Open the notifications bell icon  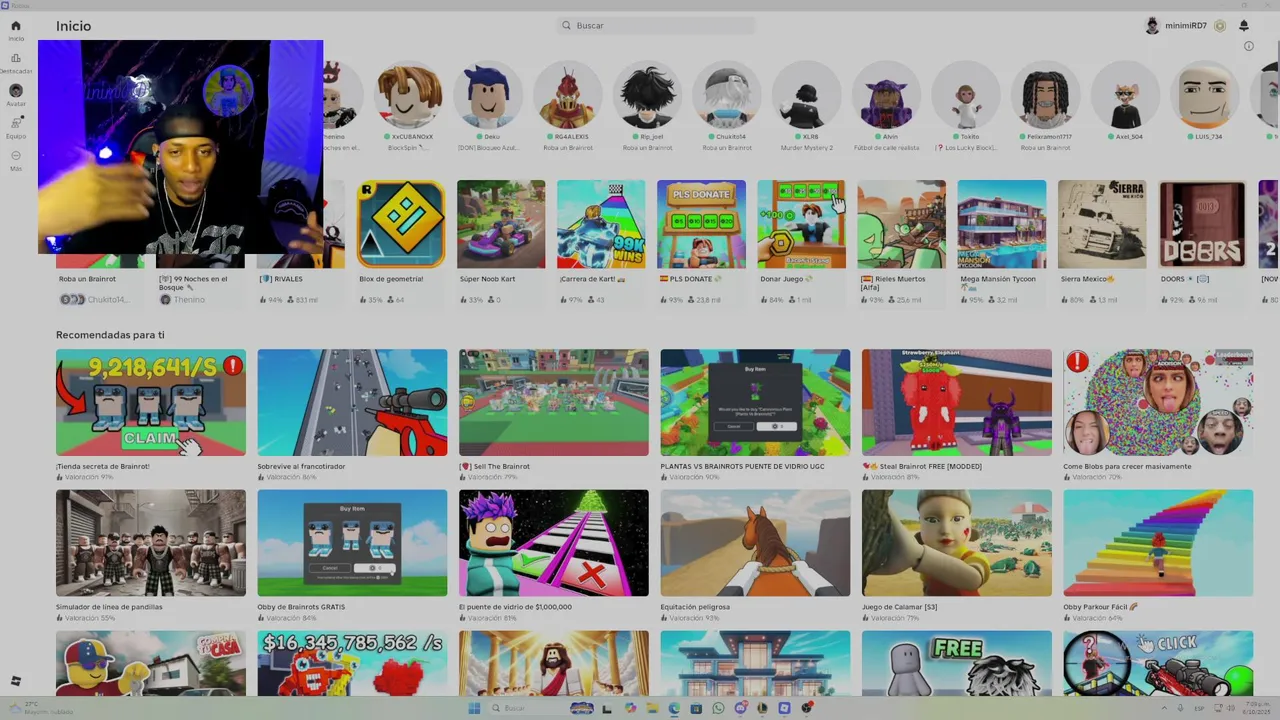(x=1244, y=26)
